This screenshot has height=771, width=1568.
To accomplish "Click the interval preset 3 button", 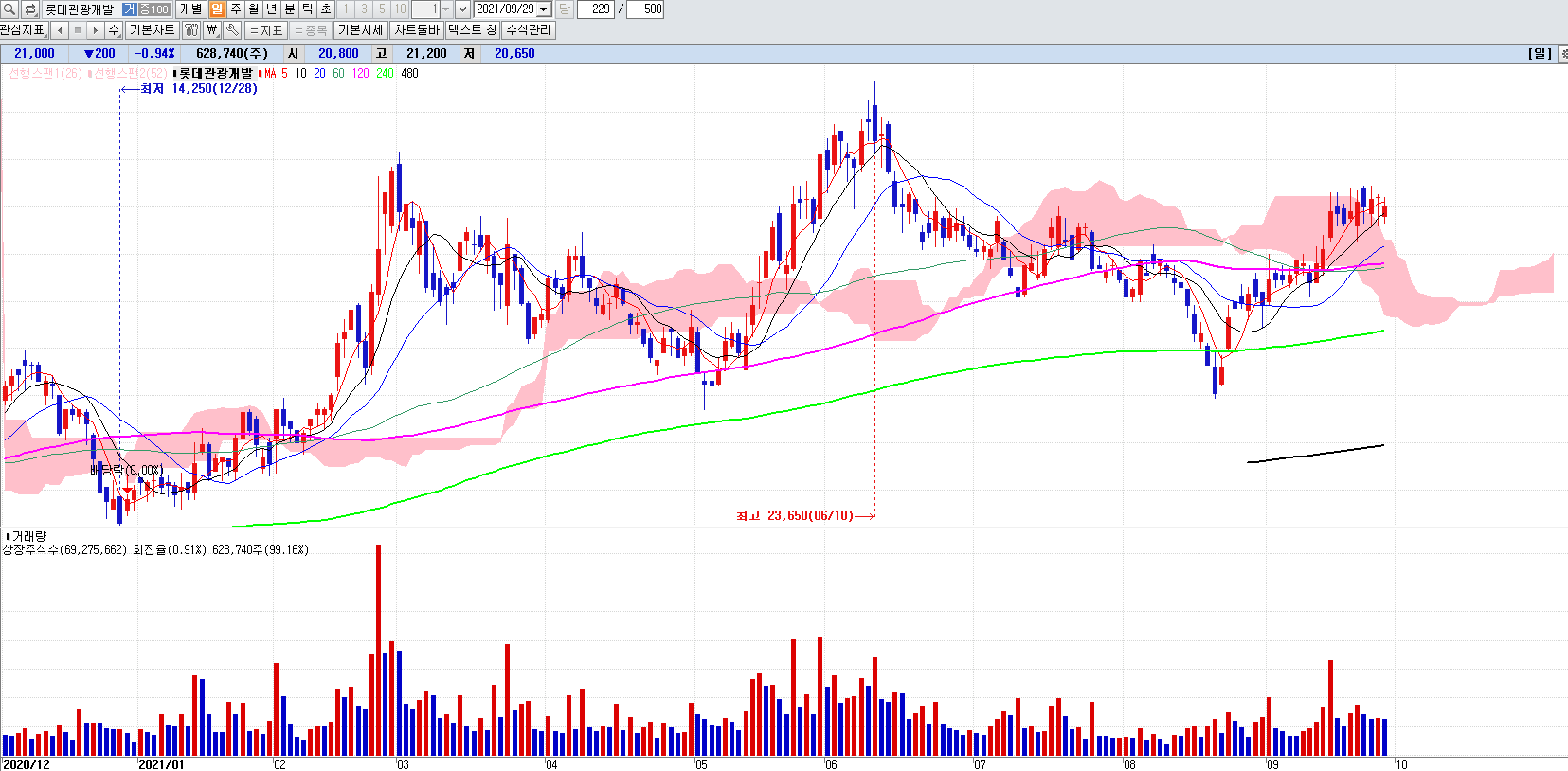I will click(364, 9).
